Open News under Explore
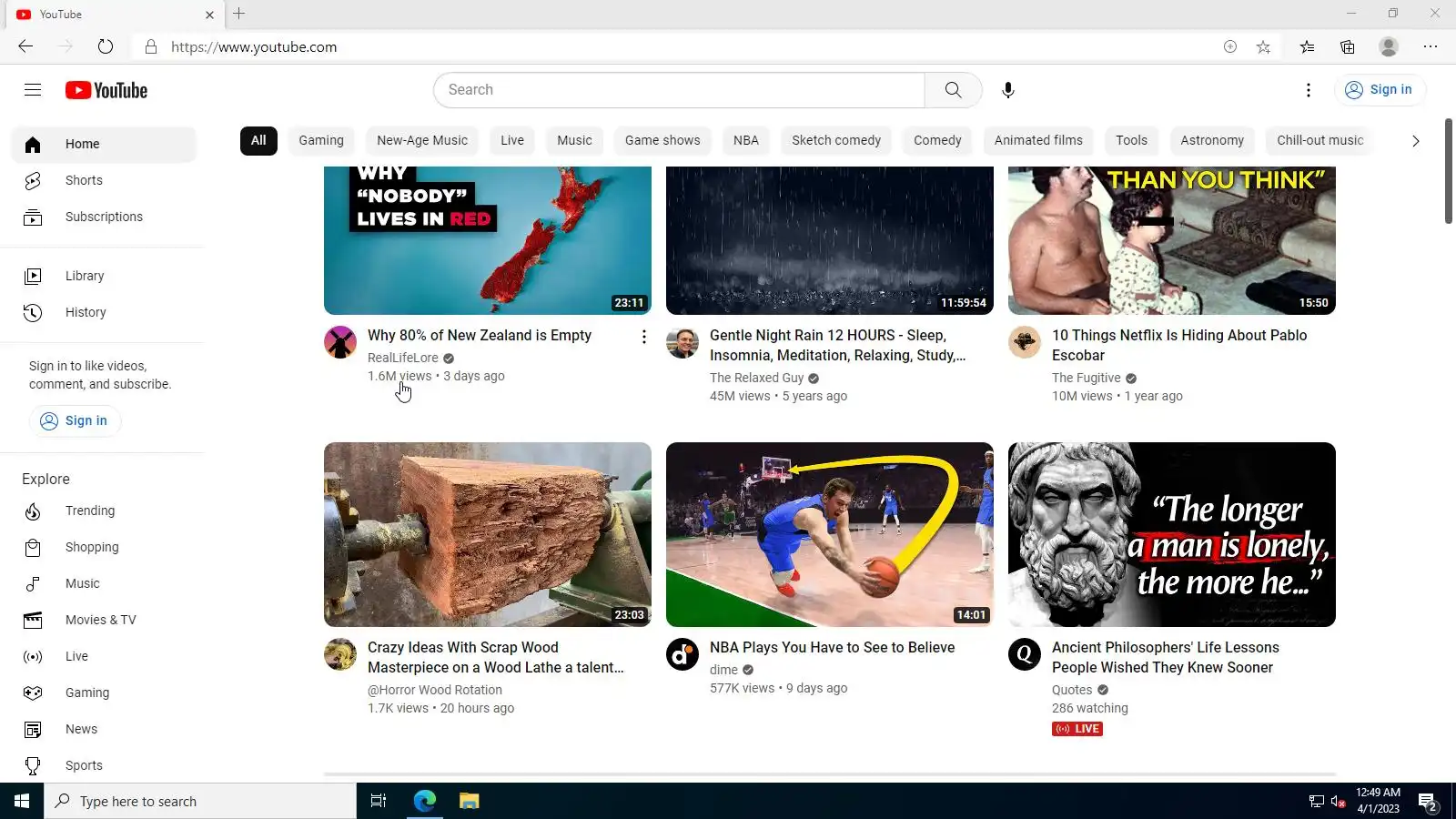The height and width of the screenshot is (819, 1456). click(104, 729)
